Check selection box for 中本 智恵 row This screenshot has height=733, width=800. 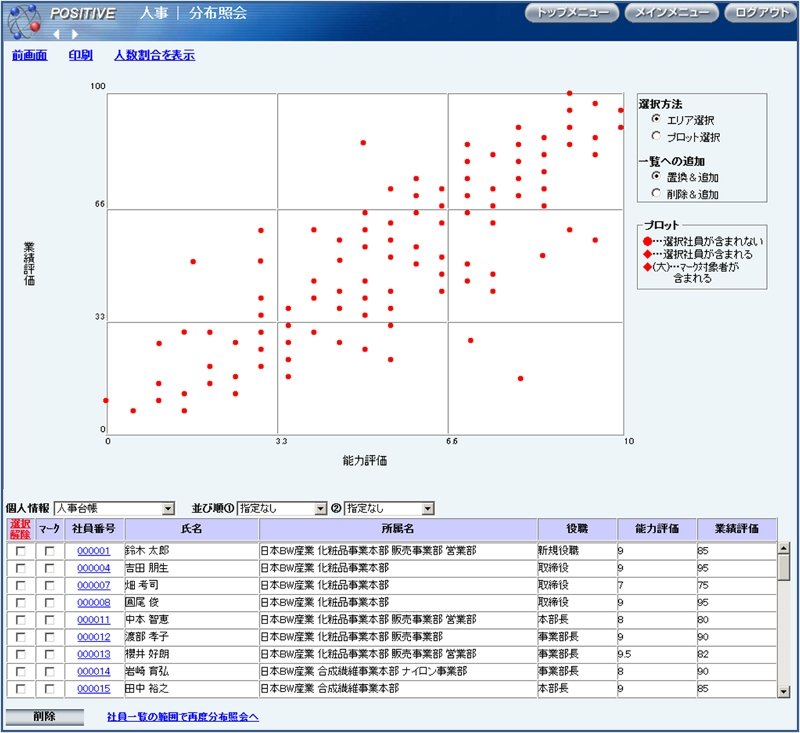[x=21, y=620]
